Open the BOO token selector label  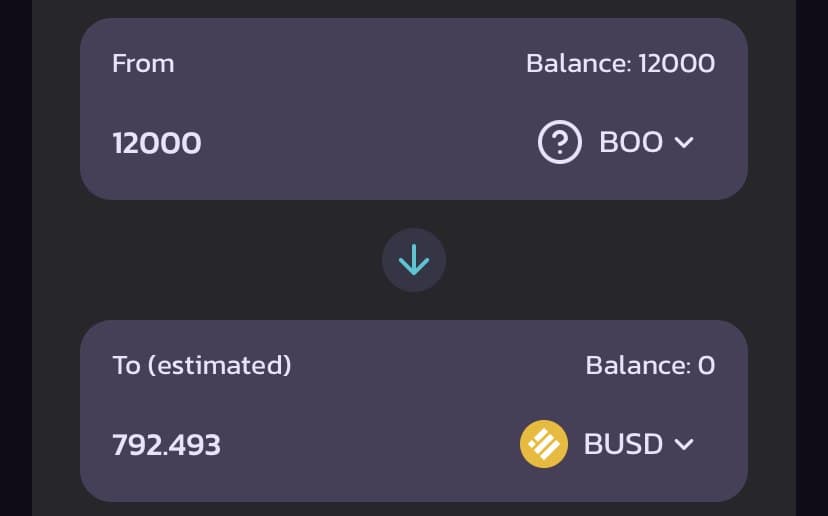631,143
